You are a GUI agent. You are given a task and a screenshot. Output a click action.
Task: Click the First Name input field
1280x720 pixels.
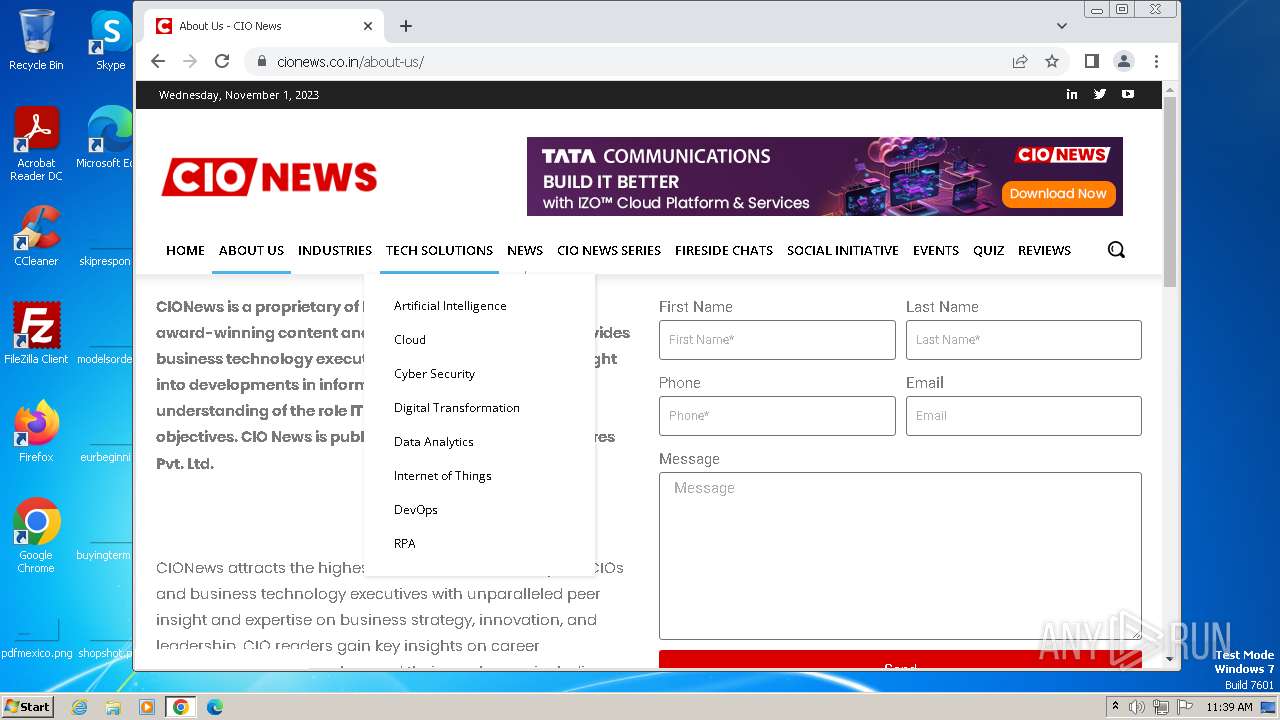777,340
